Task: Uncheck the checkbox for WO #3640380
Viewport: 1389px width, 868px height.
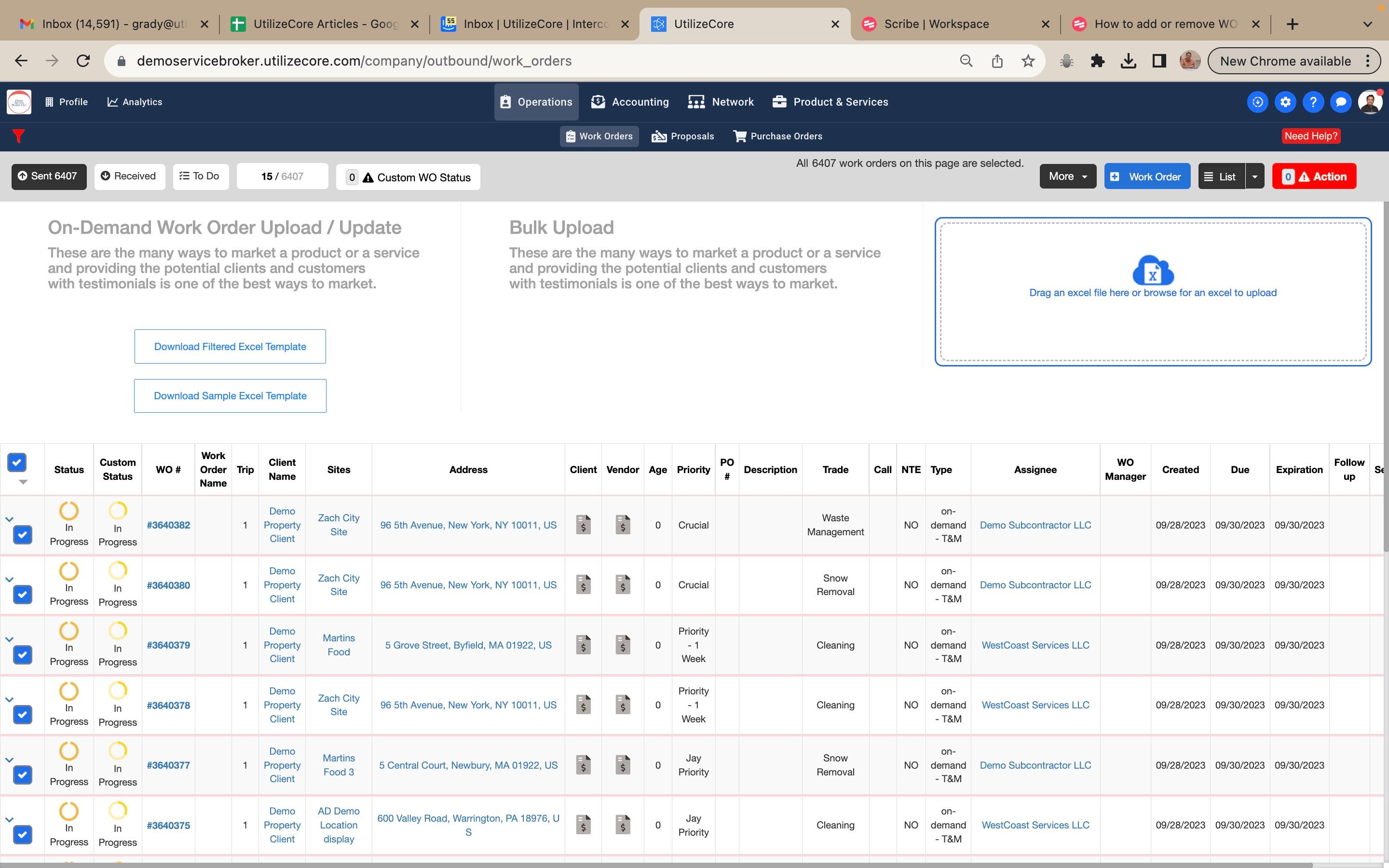Action: 22,595
